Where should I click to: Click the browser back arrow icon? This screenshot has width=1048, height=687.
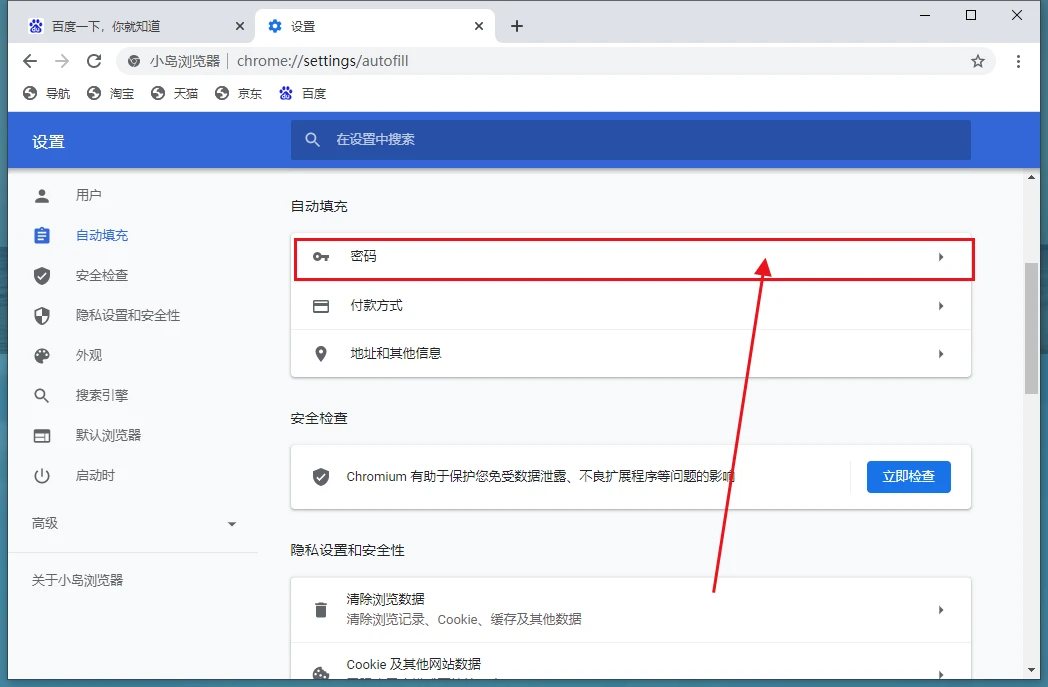[x=30, y=61]
